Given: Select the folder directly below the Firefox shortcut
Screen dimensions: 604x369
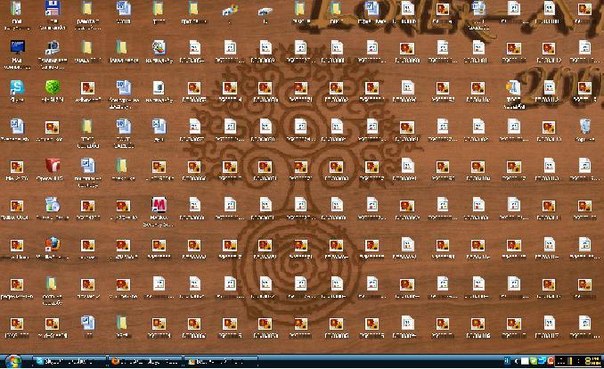Looking at the screenshot, I should click(52, 283).
